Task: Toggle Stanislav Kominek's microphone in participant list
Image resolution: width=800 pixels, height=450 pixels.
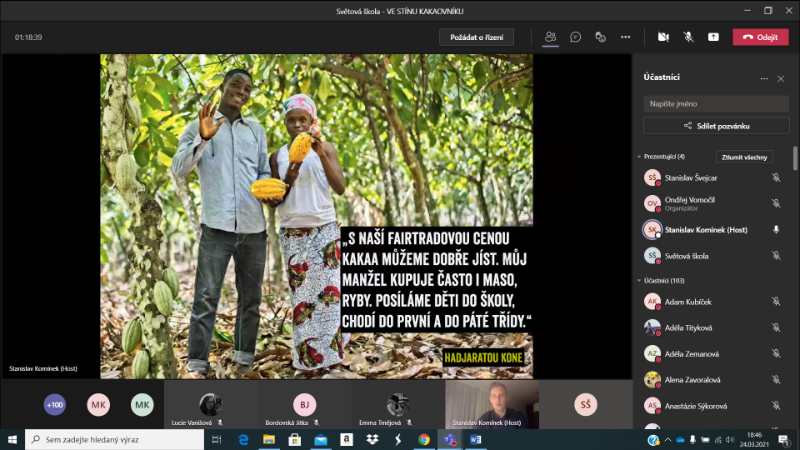Action: 776,229
